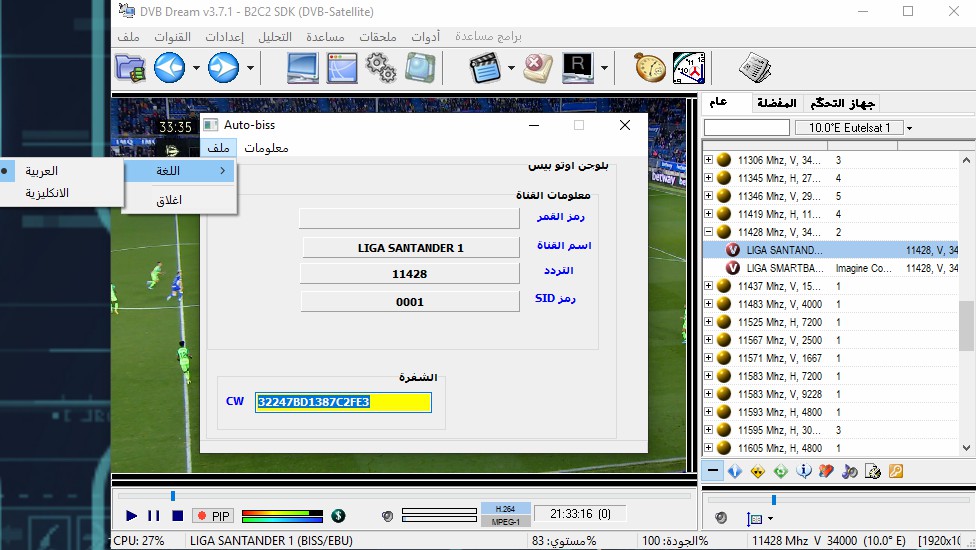Open the القنوات channels menu in DVB Dream

(172, 37)
